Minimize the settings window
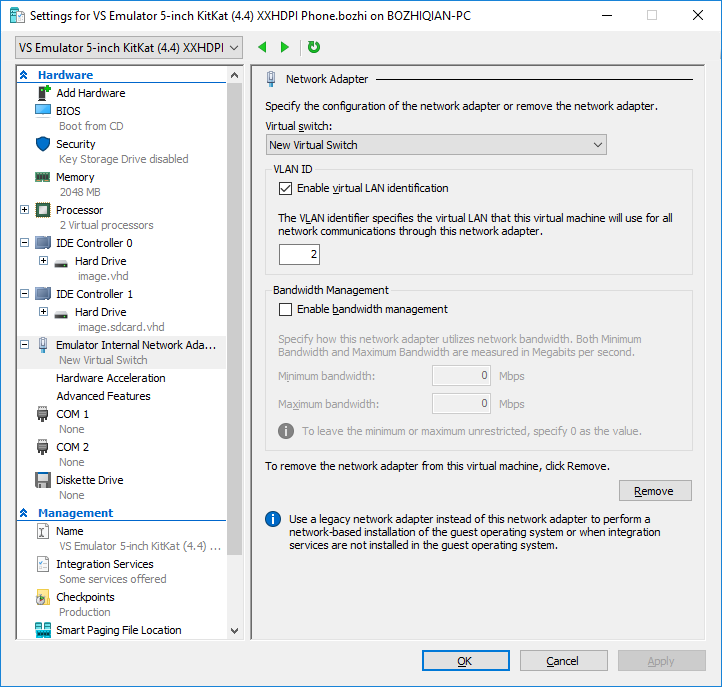Viewport: 722px width, 687px height. (607, 15)
